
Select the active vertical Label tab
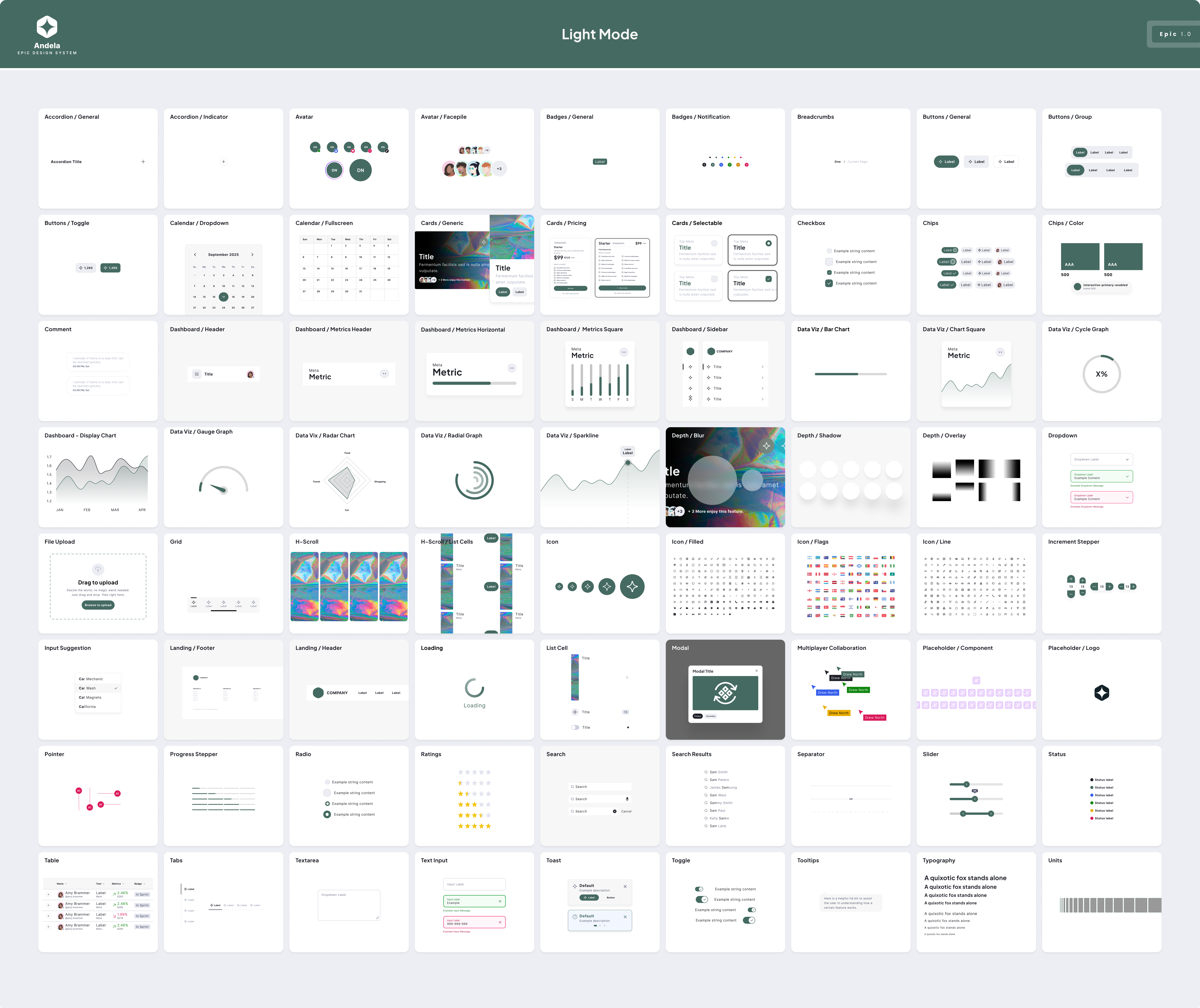coord(189,889)
